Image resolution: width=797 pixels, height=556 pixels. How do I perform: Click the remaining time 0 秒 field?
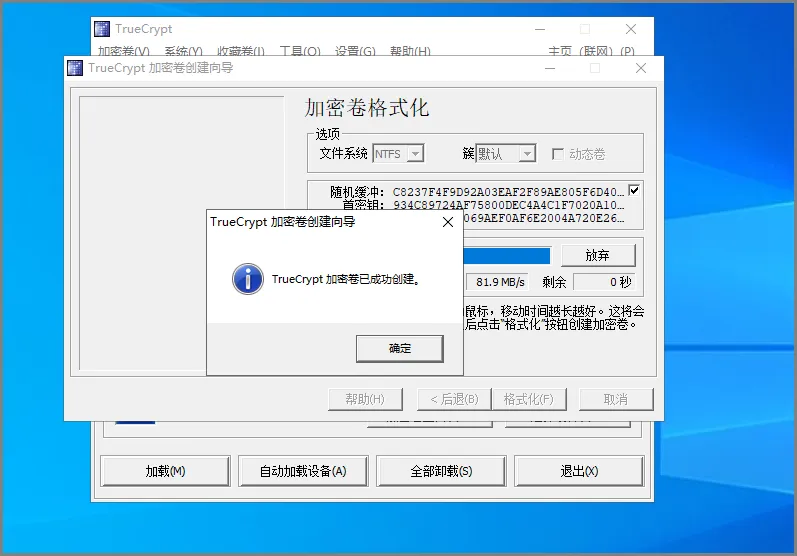pos(604,282)
